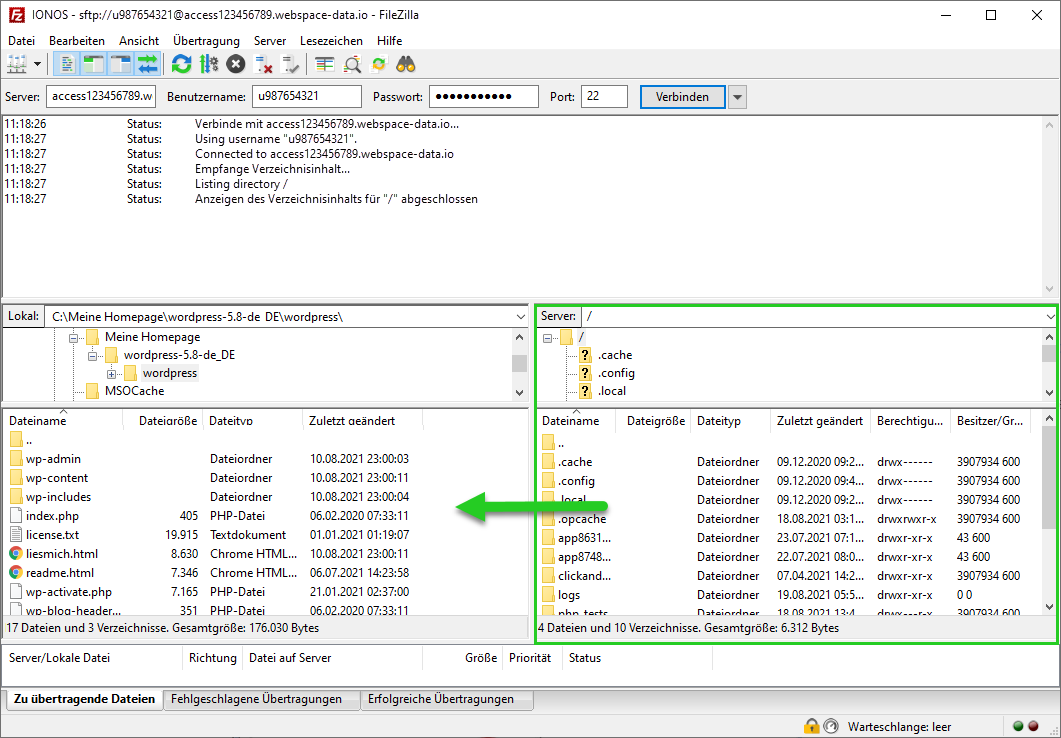Open the Bearbeiten menu

77,41
